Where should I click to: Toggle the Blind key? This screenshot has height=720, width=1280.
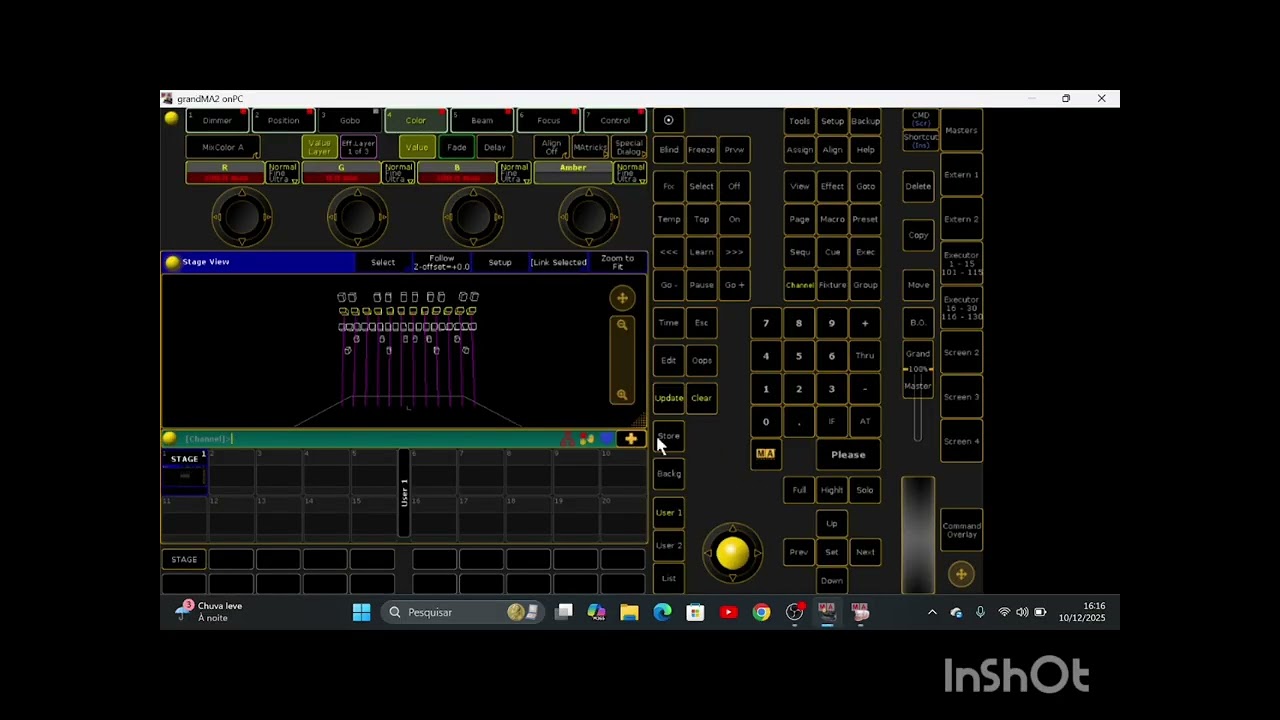pyautogui.click(x=668, y=150)
